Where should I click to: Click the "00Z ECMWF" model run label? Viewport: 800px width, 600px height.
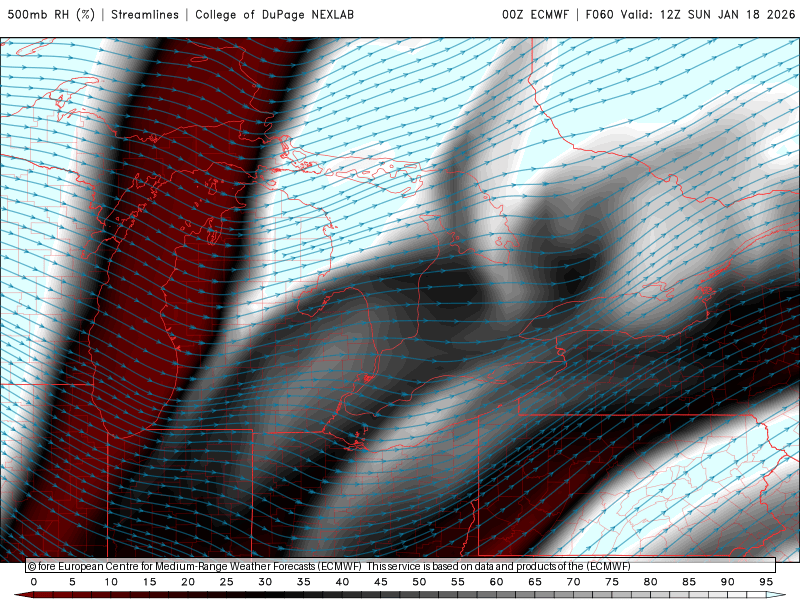pyautogui.click(x=535, y=15)
